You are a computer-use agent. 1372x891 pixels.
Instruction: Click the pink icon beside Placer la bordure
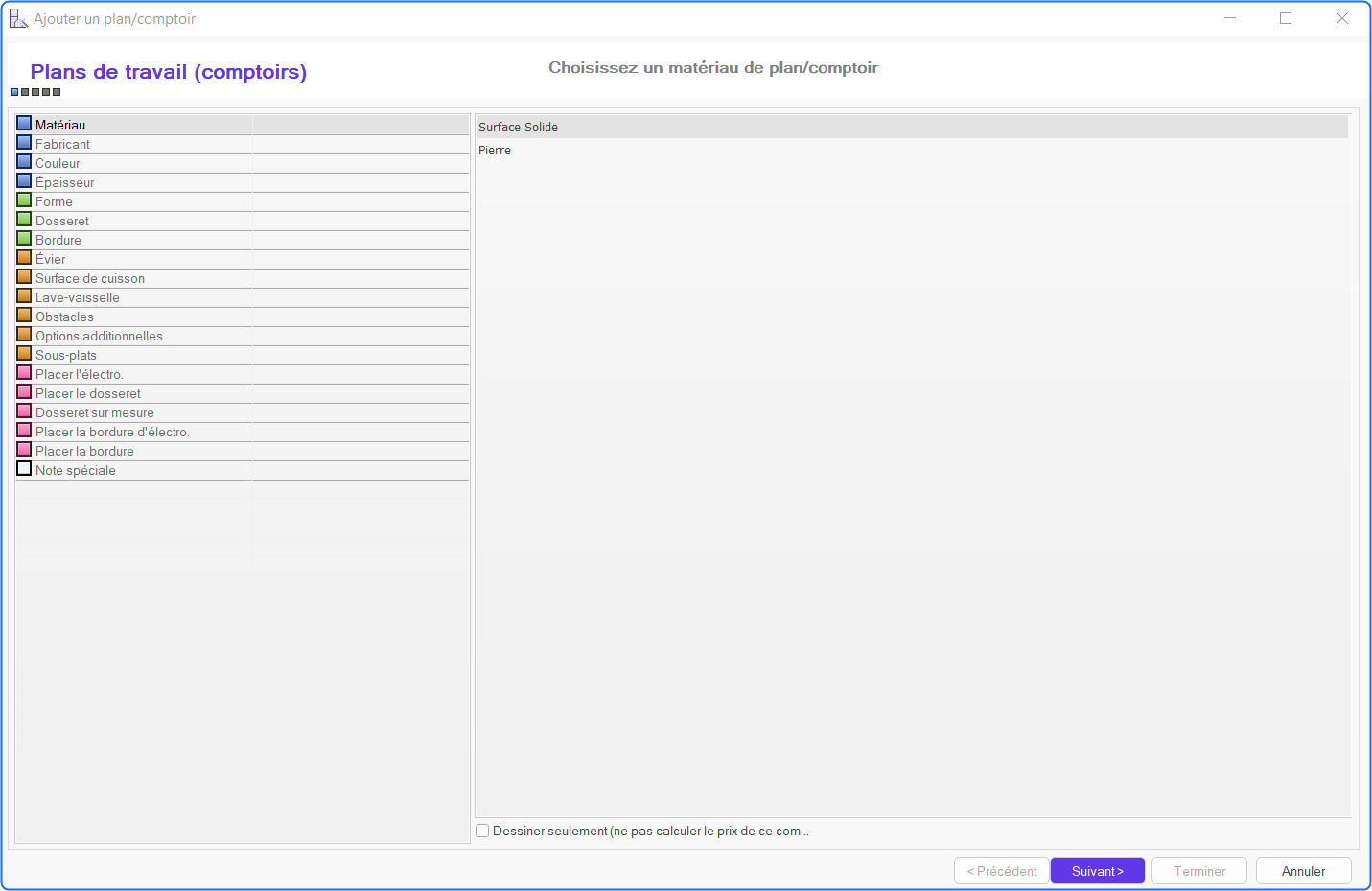[x=24, y=450]
